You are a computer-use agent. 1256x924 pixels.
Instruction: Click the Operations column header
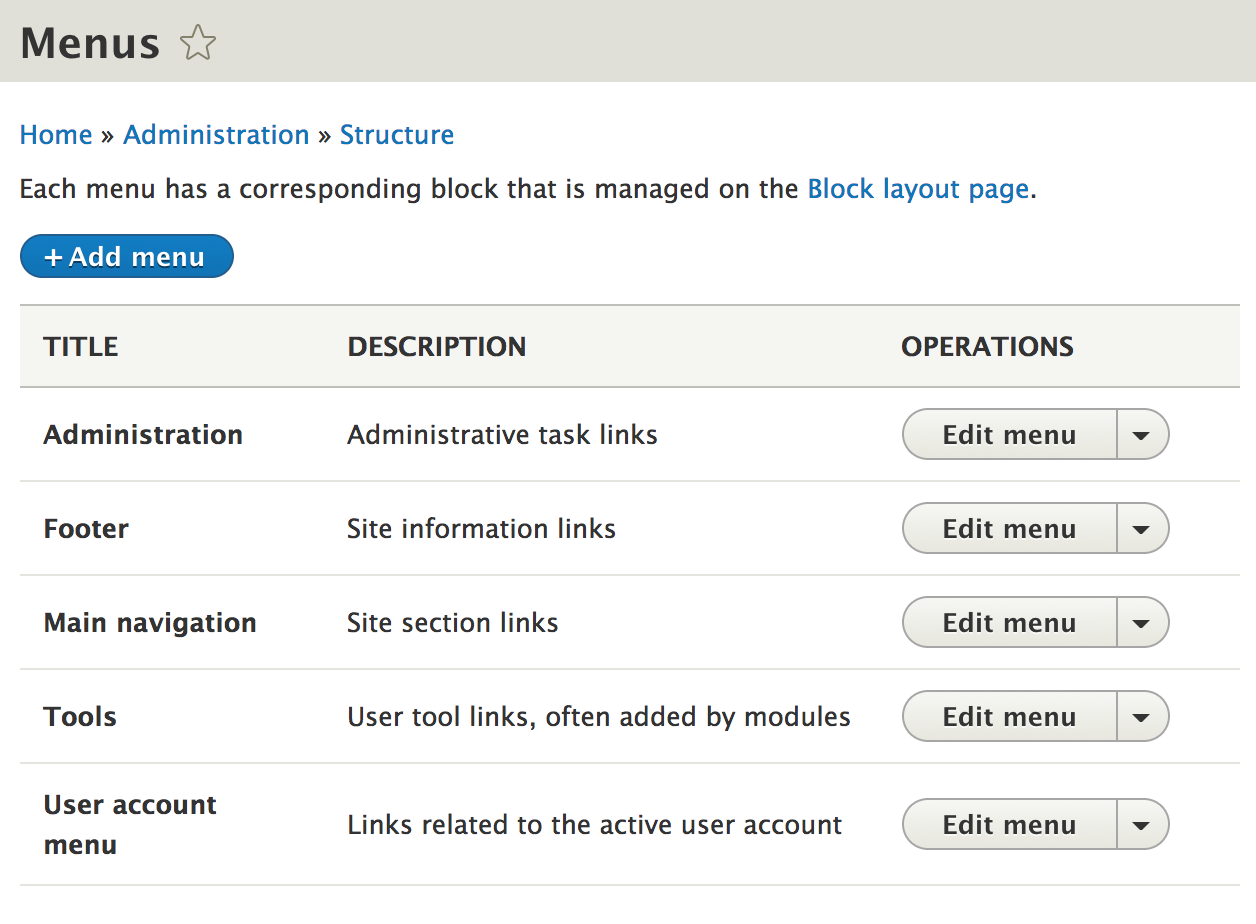(987, 347)
